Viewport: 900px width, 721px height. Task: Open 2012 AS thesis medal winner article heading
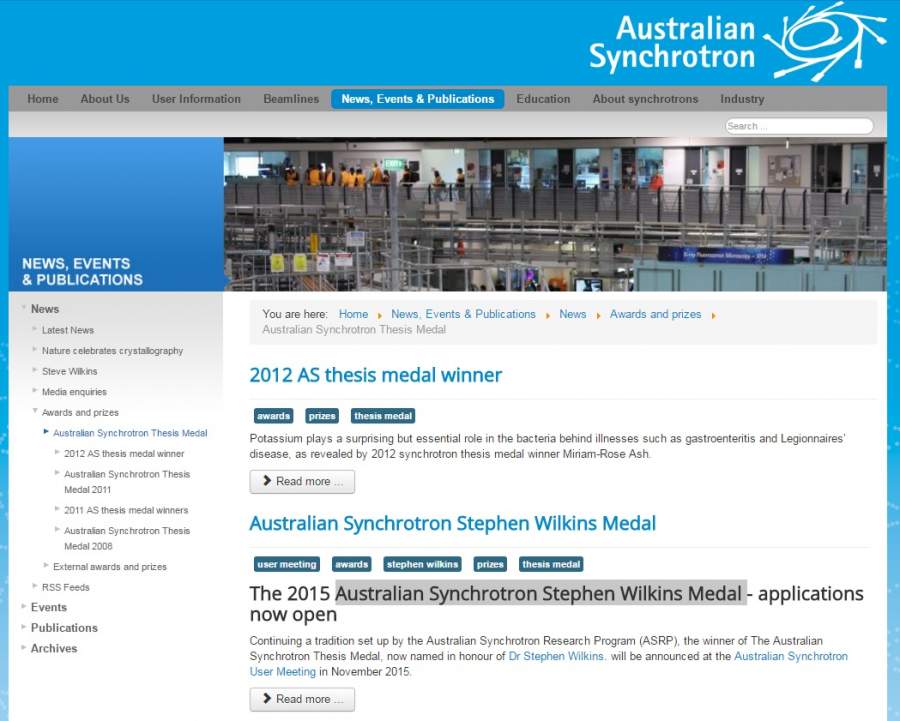coord(376,375)
